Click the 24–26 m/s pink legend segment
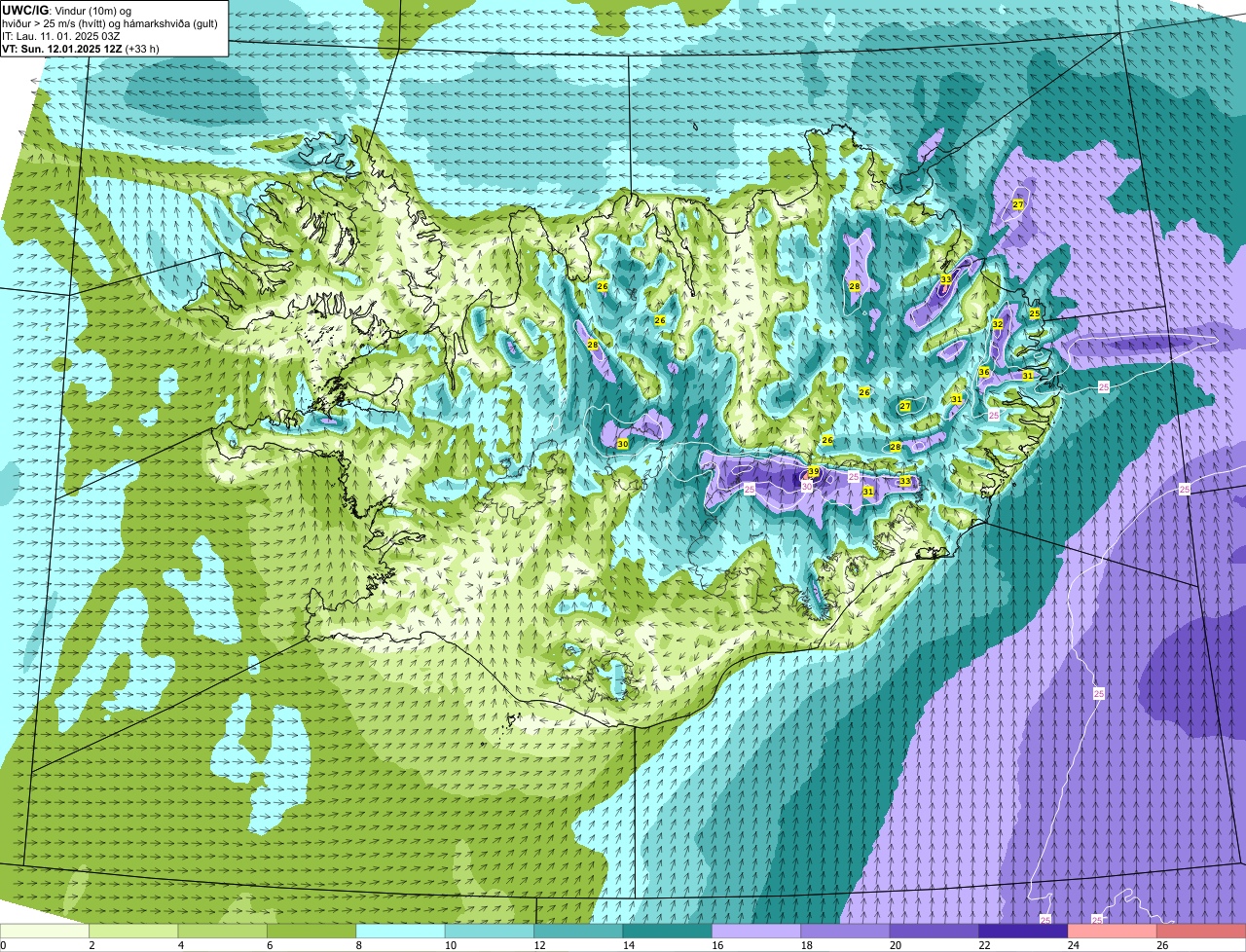The width and height of the screenshot is (1246, 952). coord(1113,932)
